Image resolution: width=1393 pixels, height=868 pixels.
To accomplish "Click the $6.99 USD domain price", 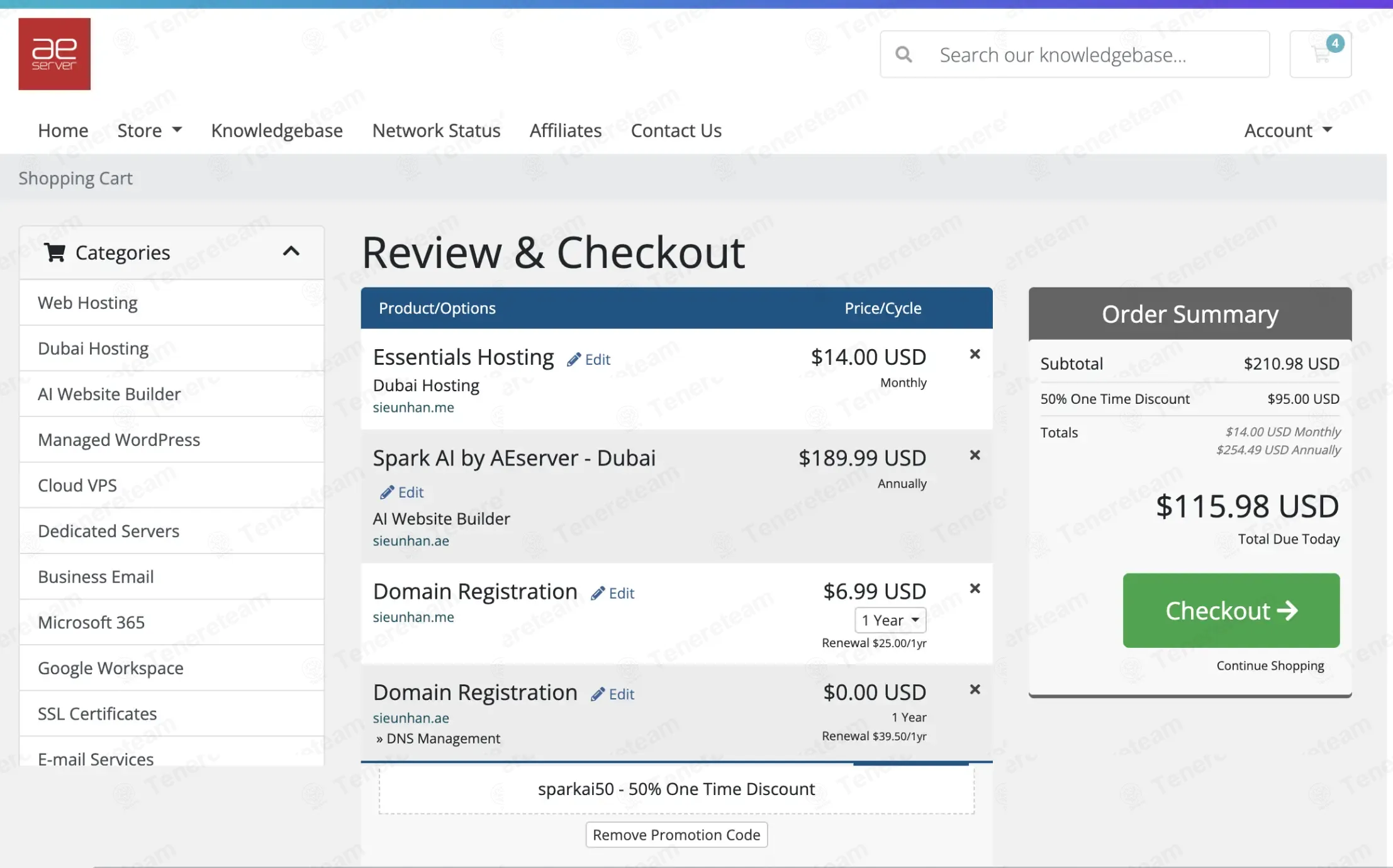I will (x=875, y=591).
